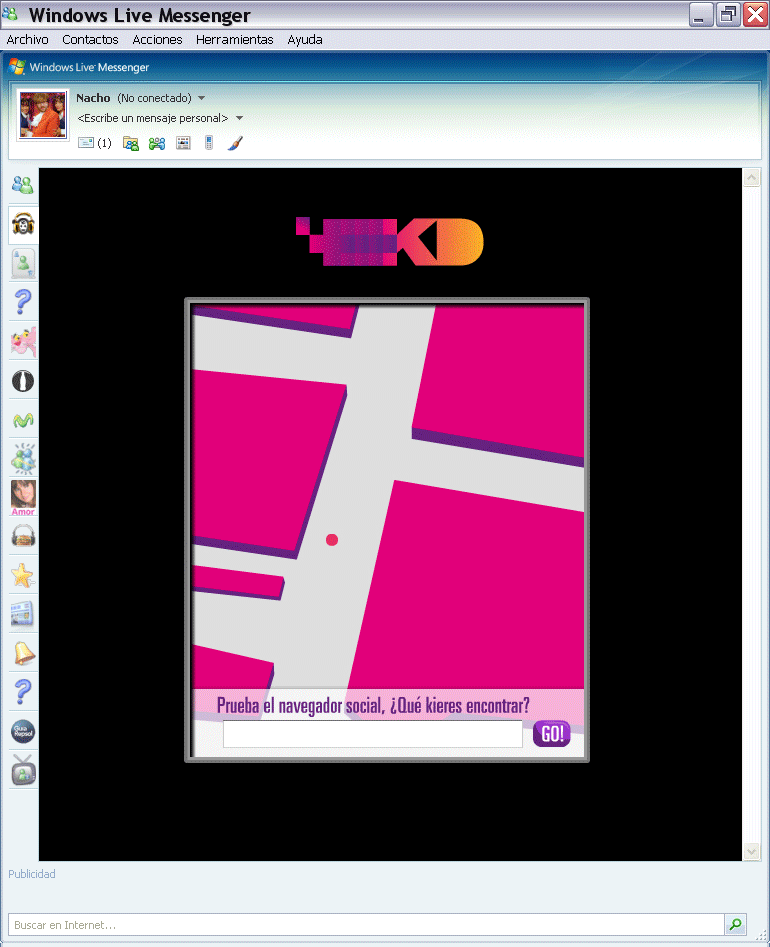The image size is (770, 947).
Task: Click the Pink Panther sidebar tab
Action: [22, 342]
